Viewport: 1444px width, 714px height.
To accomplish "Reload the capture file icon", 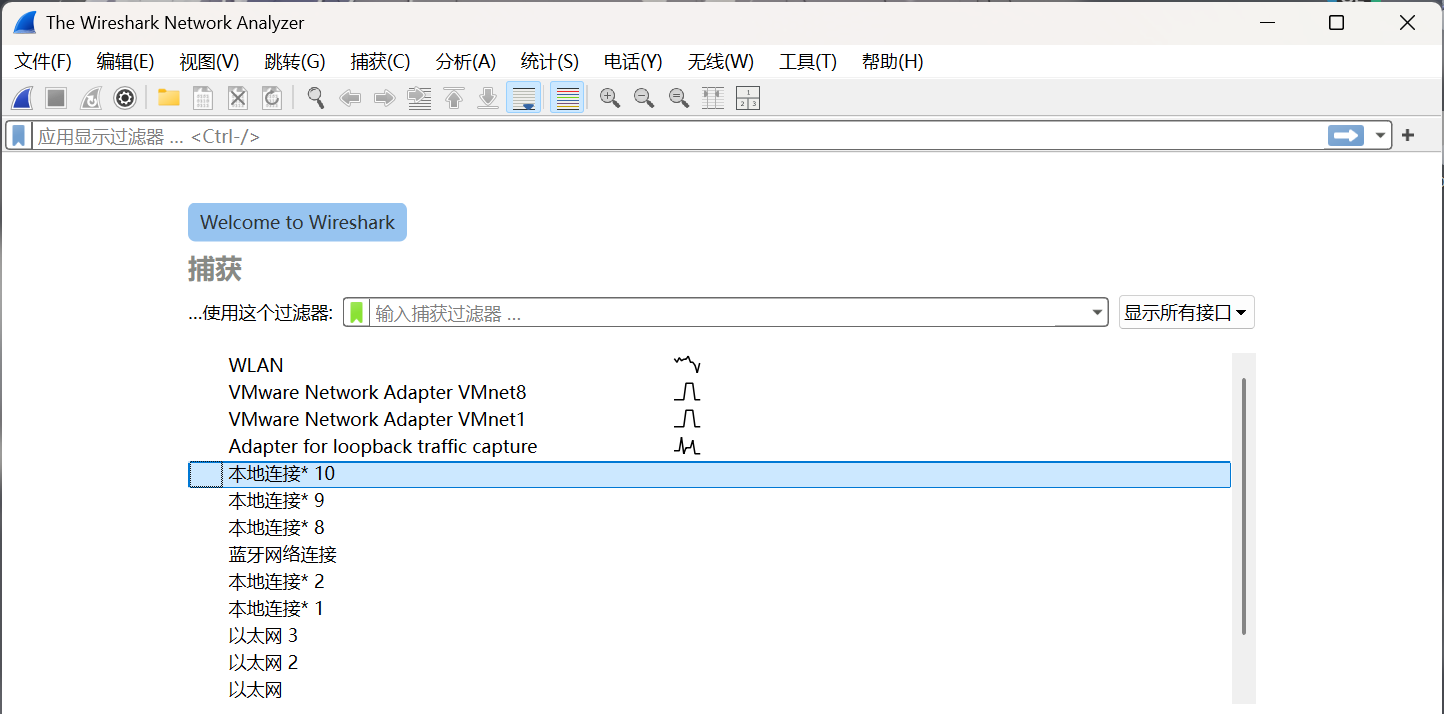I will (271, 98).
